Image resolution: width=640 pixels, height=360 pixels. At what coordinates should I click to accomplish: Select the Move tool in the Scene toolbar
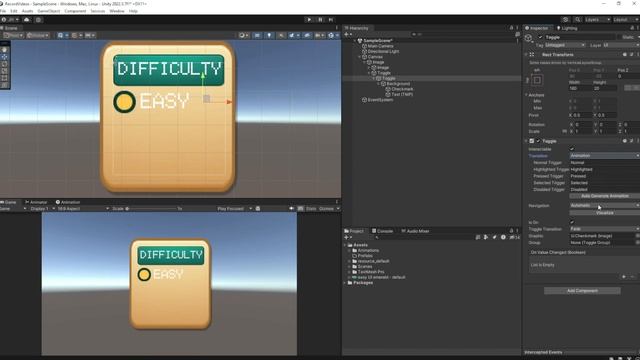point(4,57)
